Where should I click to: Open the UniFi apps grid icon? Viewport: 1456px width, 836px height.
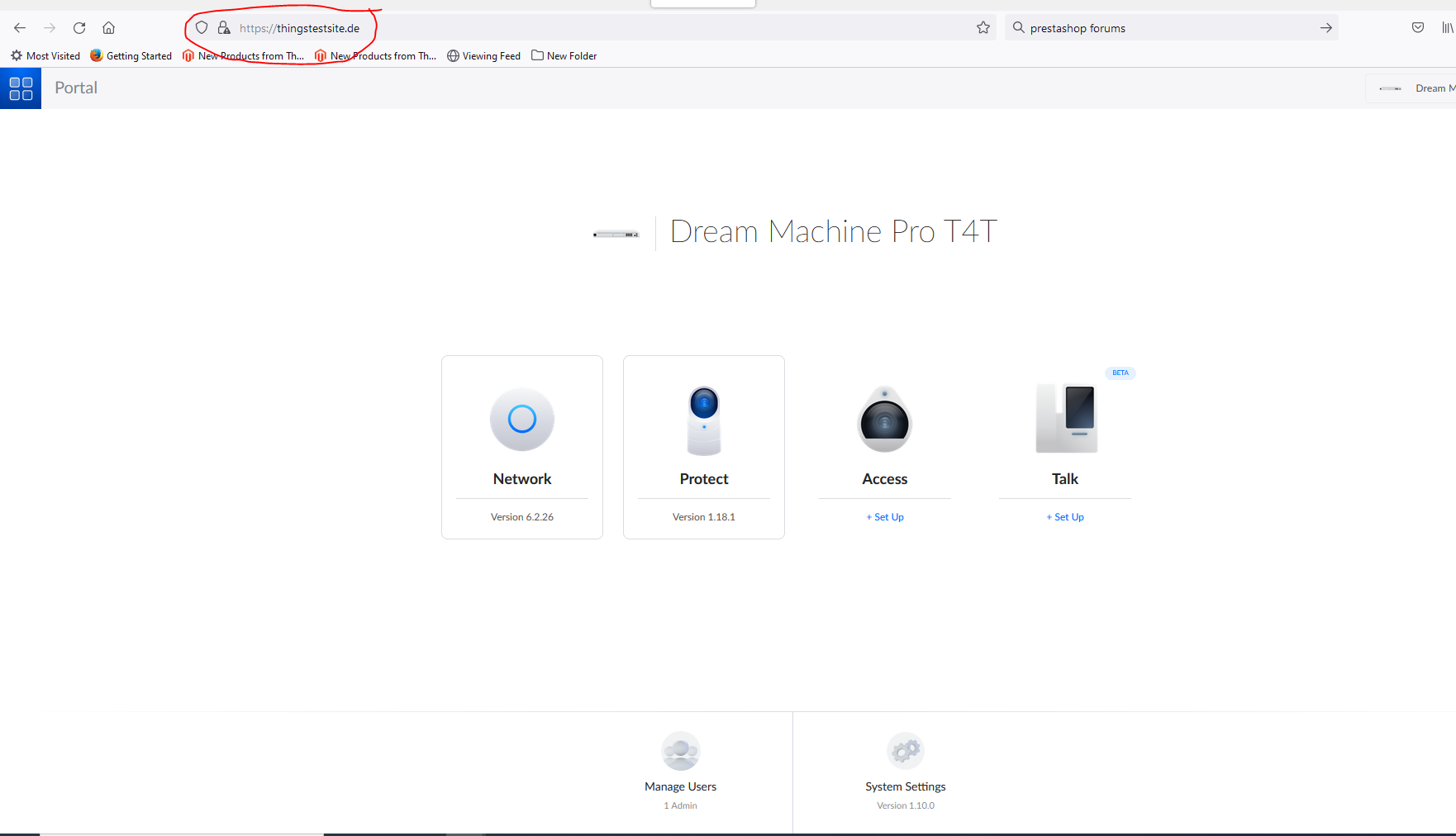pyautogui.click(x=21, y=88)
